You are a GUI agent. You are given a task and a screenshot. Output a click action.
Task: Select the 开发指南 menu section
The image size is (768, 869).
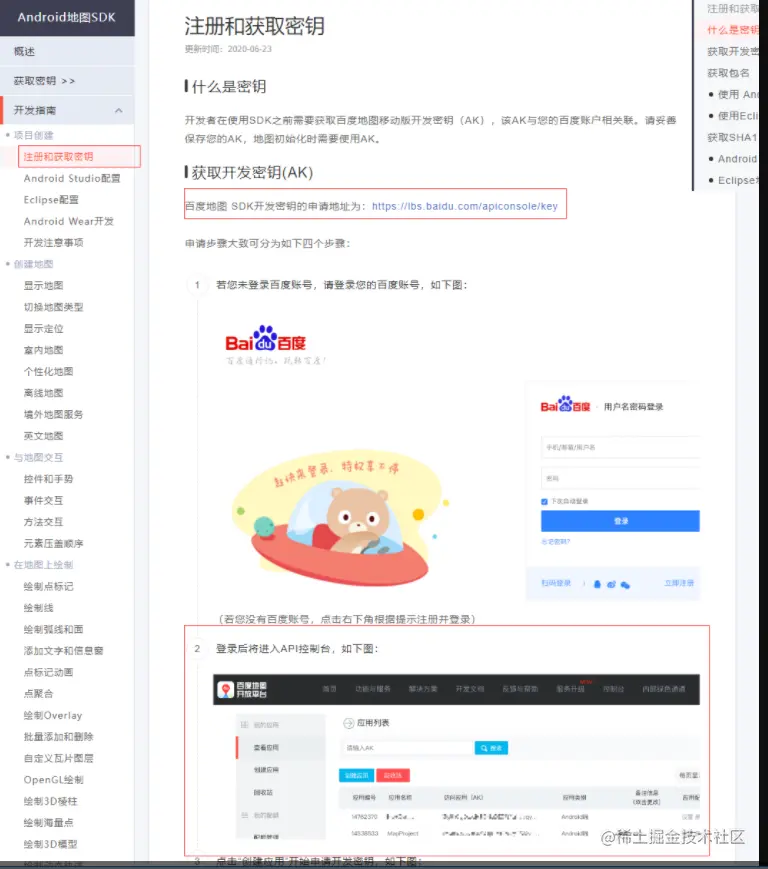point(67,110)
